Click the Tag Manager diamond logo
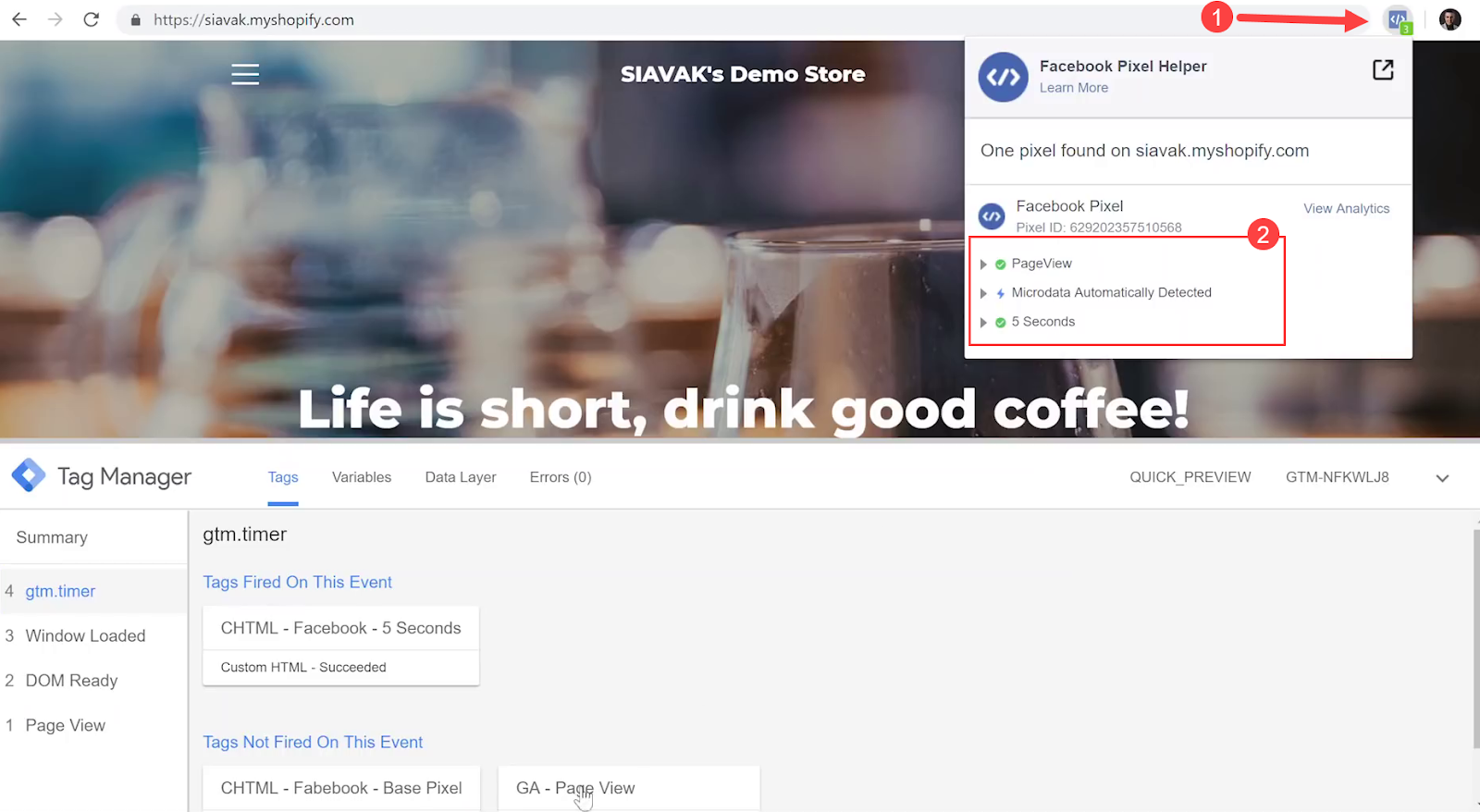This screenshot has width=1480, height=812. tap(29, 475)
